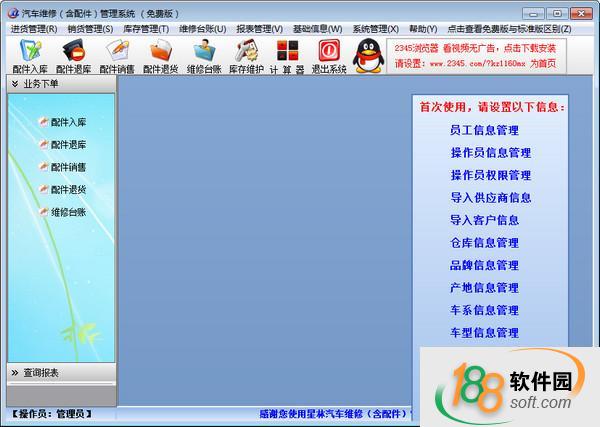Open 库存维护 from the toolbar
This screenshot has height=427, width=600.
246,54
